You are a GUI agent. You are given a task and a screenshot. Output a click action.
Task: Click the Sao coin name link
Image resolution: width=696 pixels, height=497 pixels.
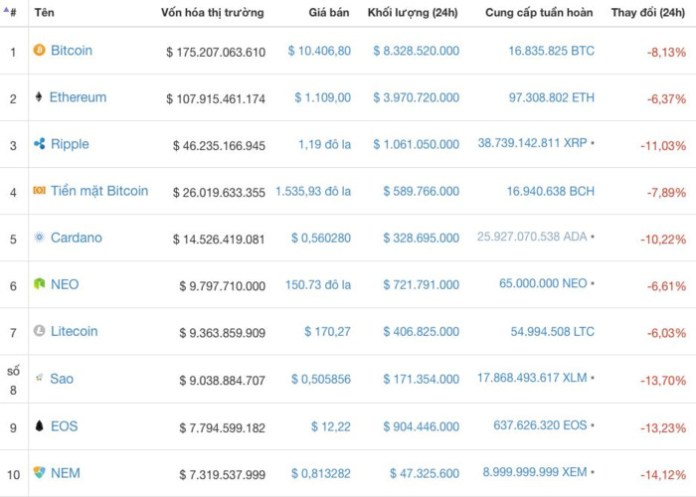pos(62,379)
